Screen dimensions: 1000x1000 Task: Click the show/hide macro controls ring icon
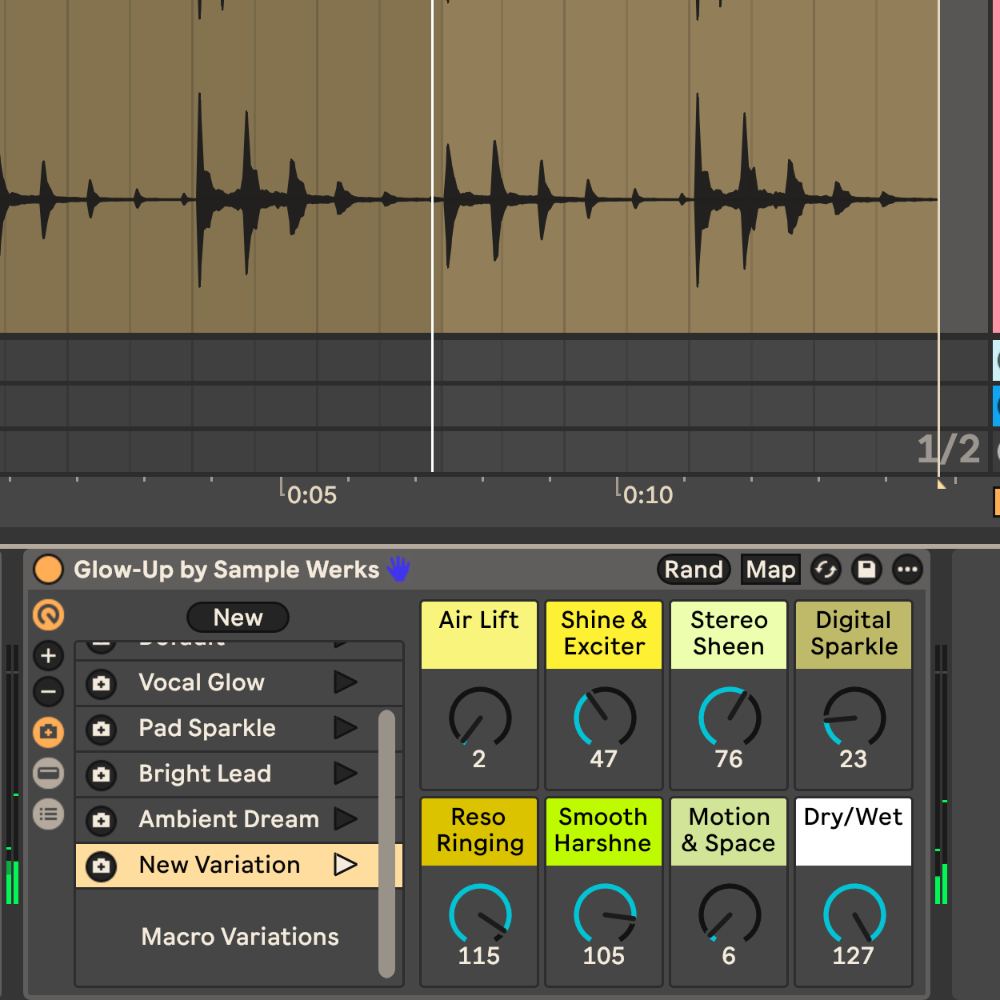click(48, 614)
